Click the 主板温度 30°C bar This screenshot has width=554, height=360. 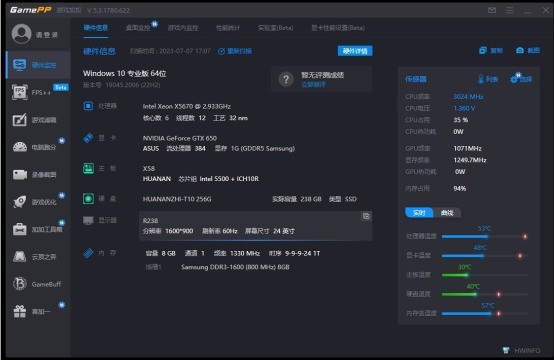pyautogui.click(x=484, y=275)
